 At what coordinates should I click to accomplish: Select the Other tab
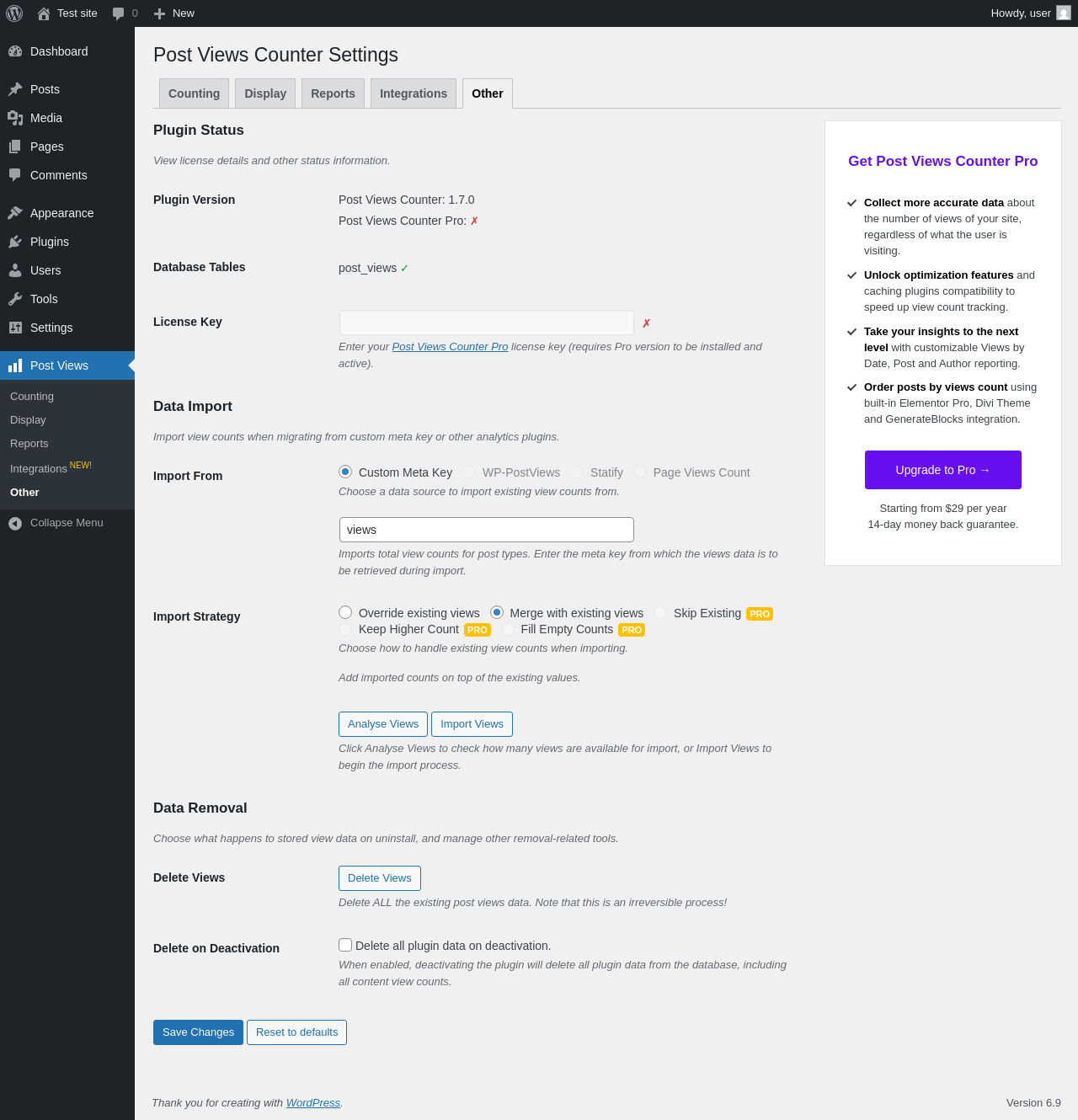point(488,93)
